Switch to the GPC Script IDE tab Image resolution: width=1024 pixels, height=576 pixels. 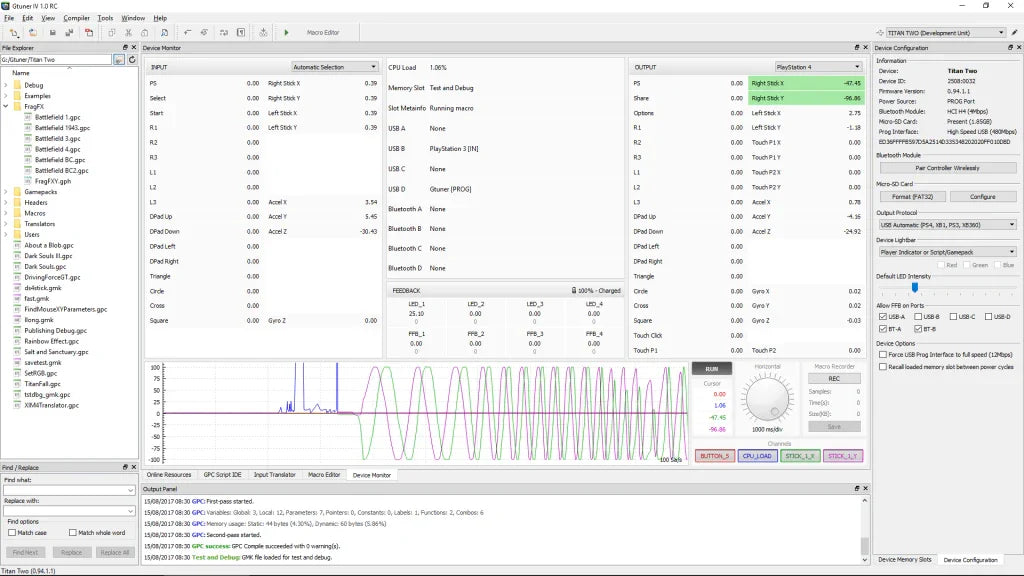[x=222, y=474]
